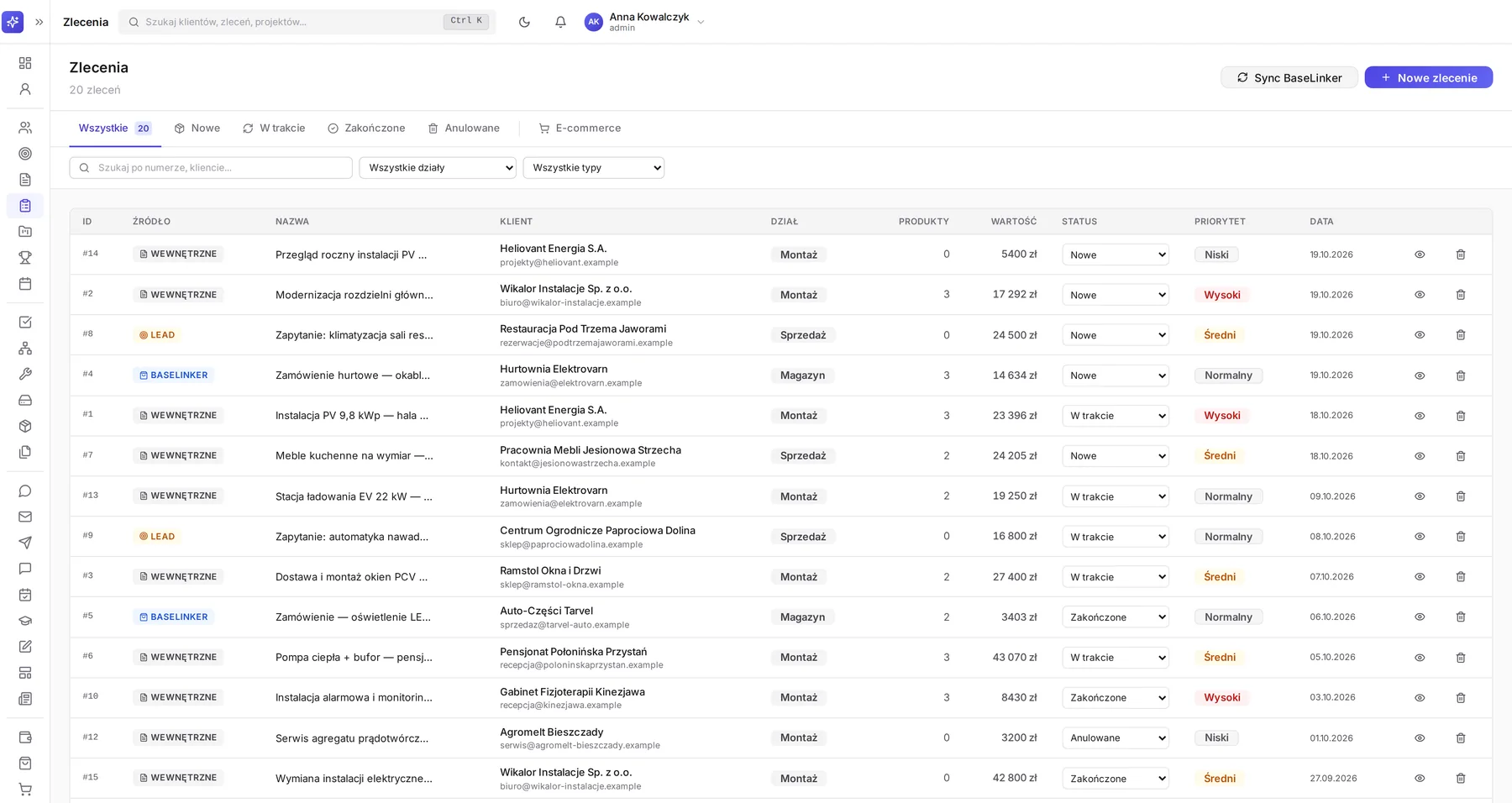The width and height of the screenshot is (1512, 803).
Task: Open the eye icon for order #5
Action: pyautogui.click(x=1420, y=617)
